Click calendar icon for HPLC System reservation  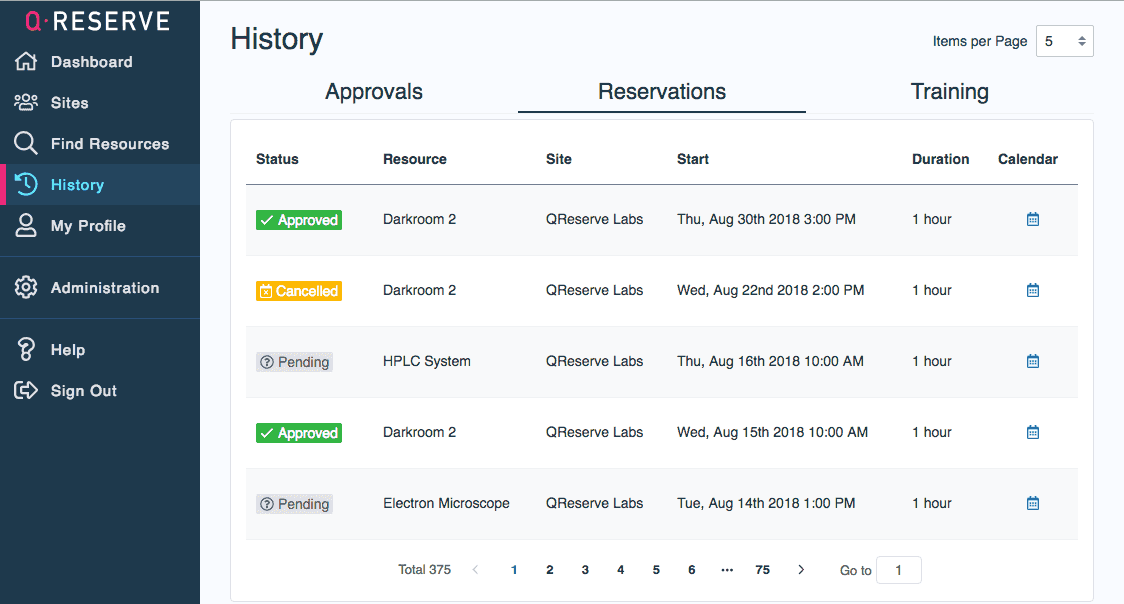1033,361
